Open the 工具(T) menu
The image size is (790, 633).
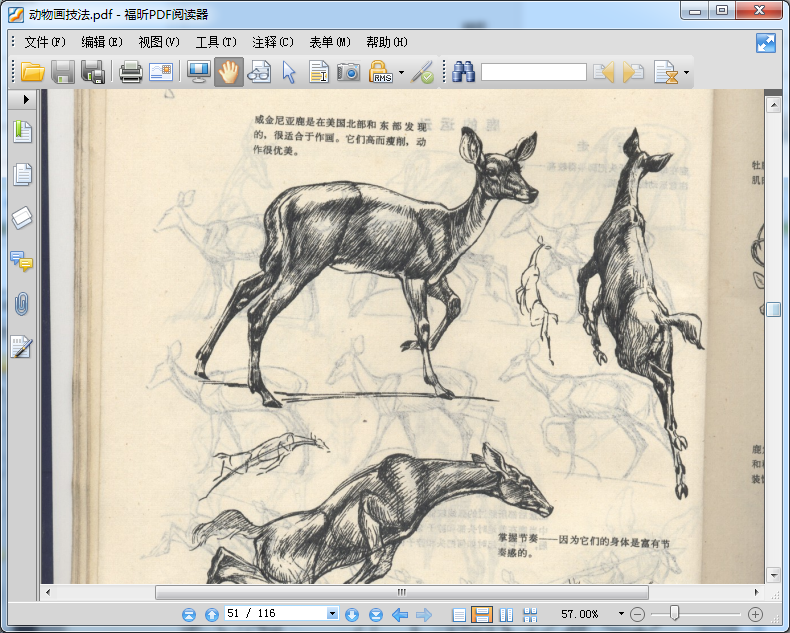tap(216, 42)
